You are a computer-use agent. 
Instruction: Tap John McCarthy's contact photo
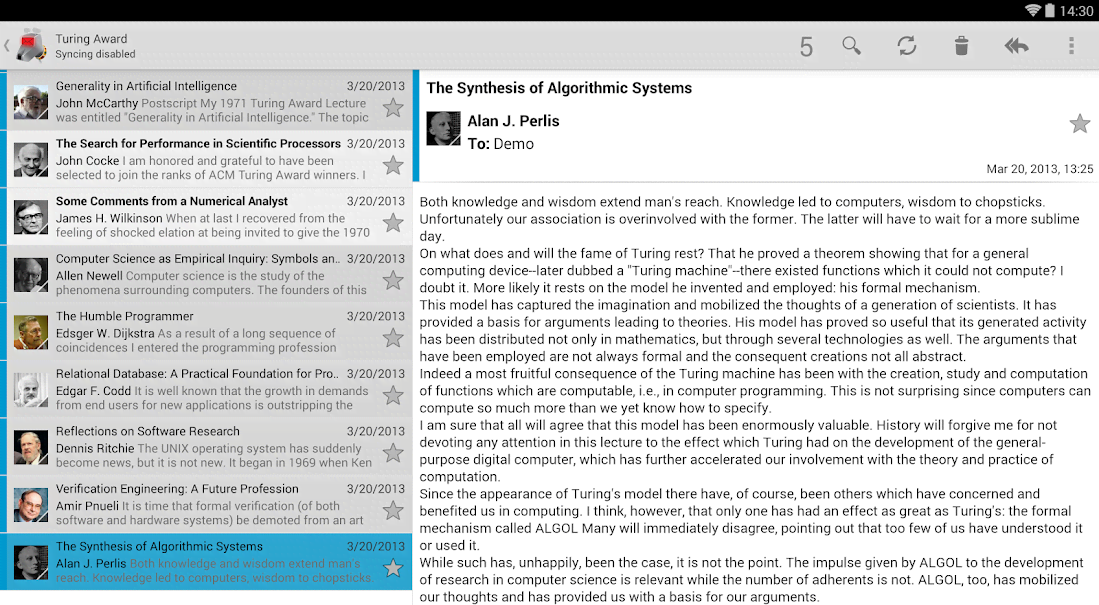(31, 103)
